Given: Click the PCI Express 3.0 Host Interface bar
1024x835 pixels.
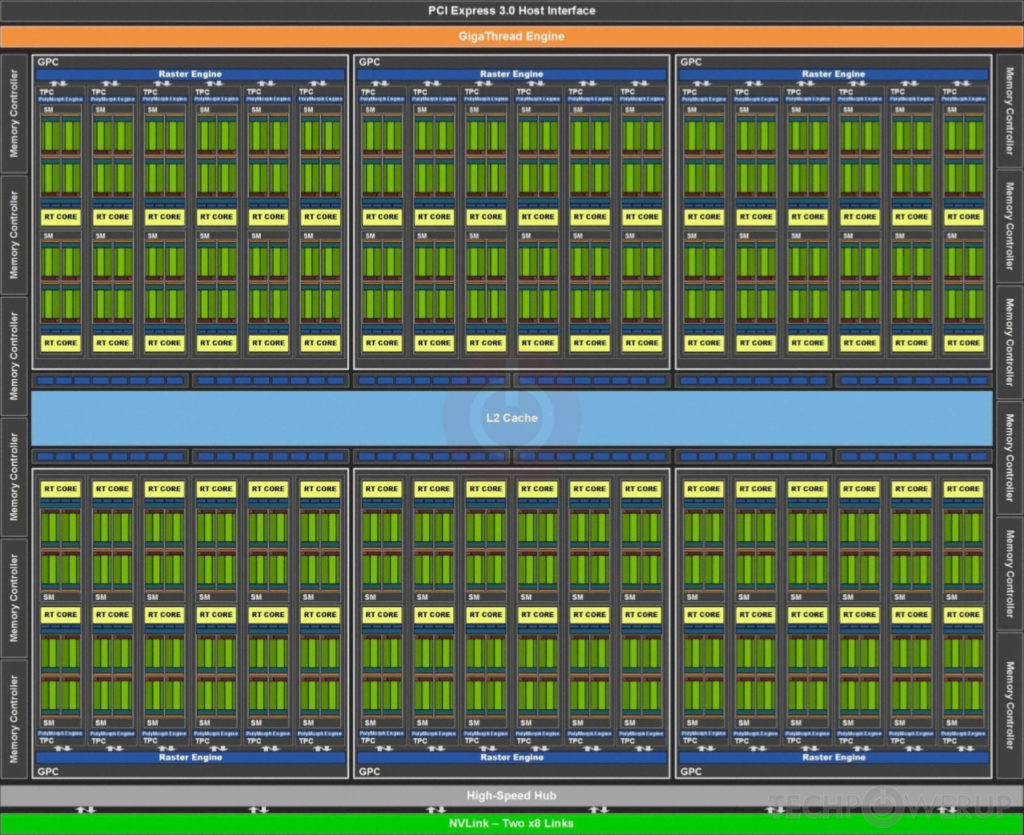Looking at the screenshot, I should [x=512, y=10].
